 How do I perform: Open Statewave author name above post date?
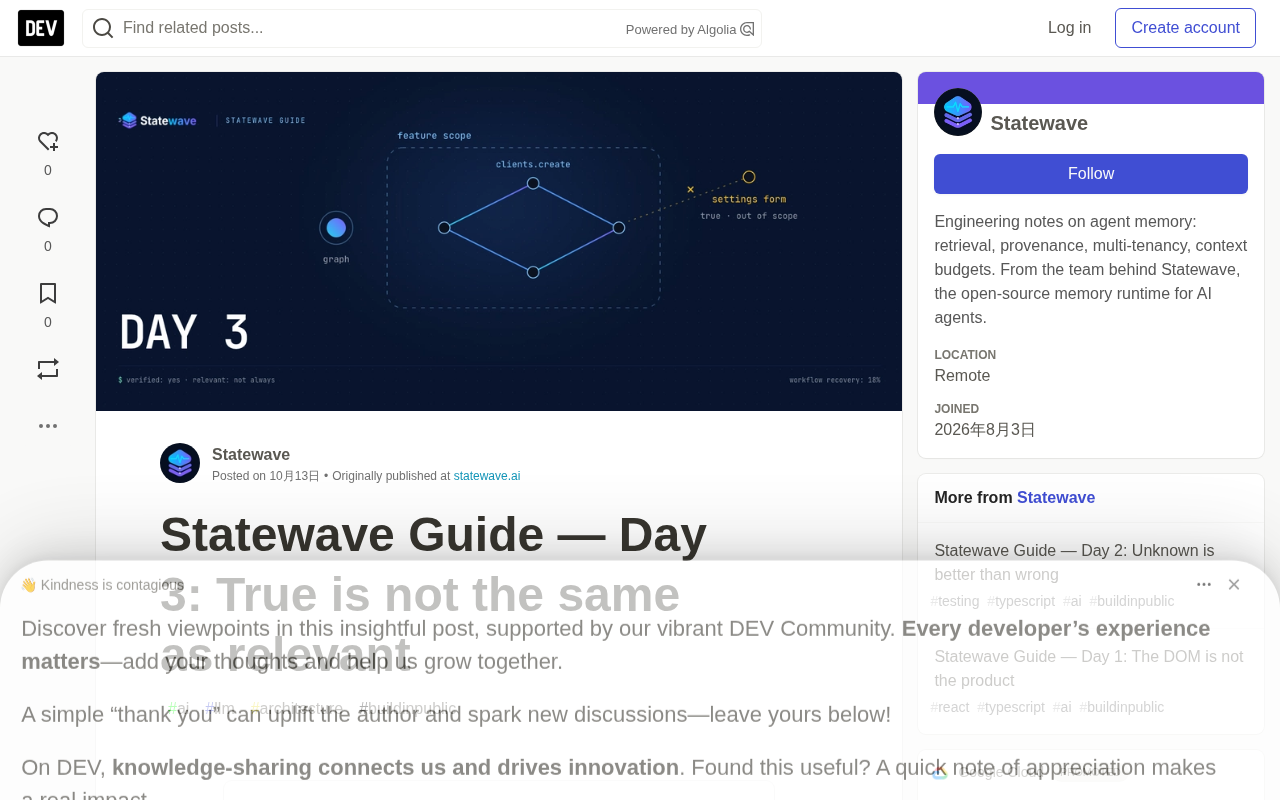(x=251, y=454)
